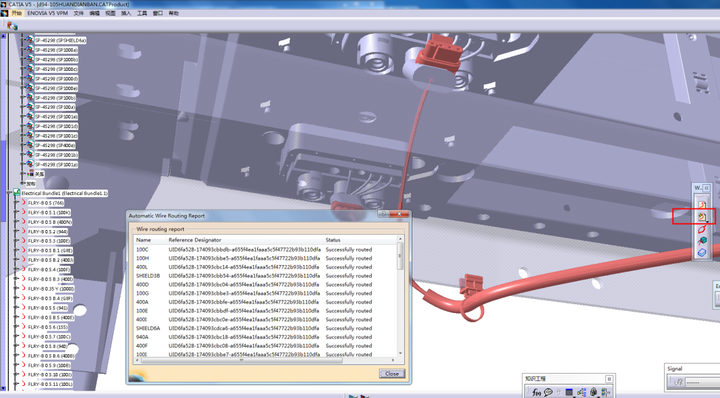The height and width of the screenshot is (398, 720).
Task: Click the Reference Designator column header
Action: (195, 240)
